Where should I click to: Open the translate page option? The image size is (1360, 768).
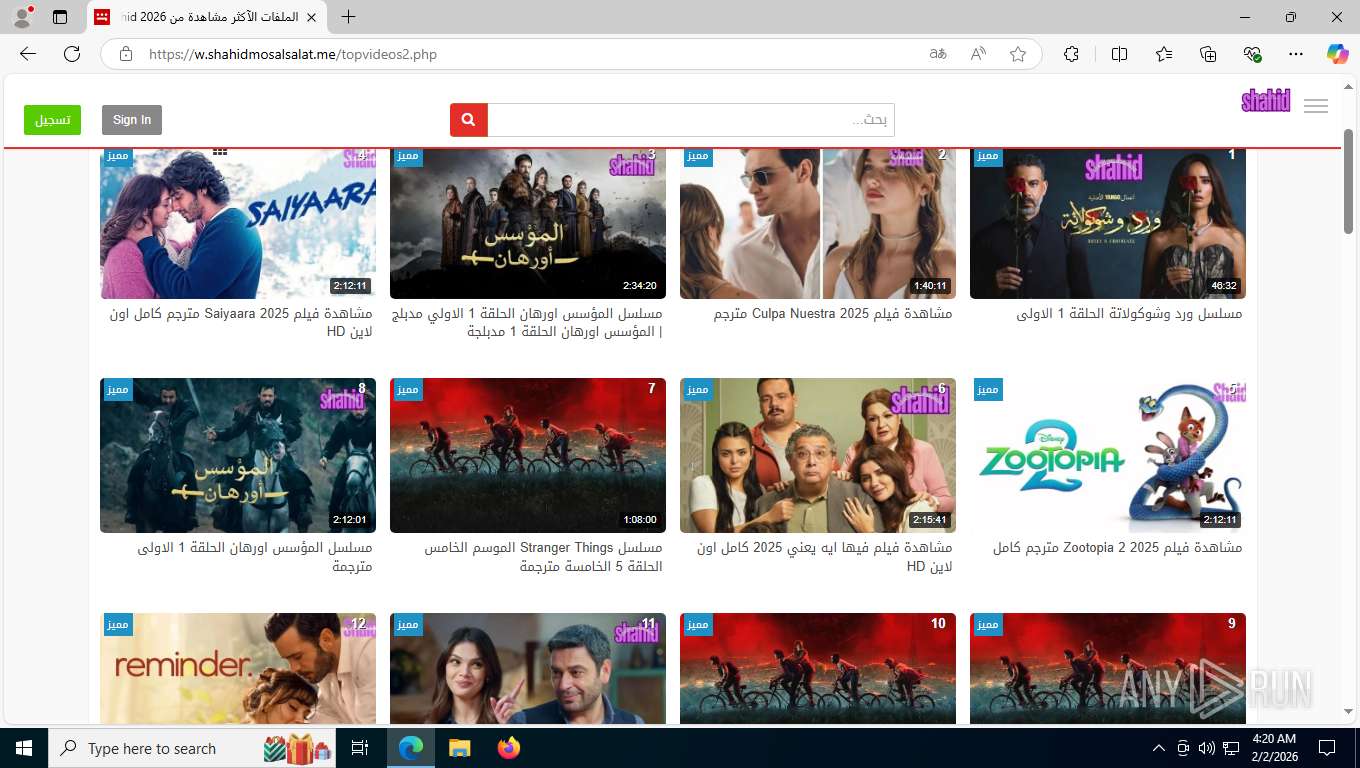pyautogui.click(x=938, y=54)
